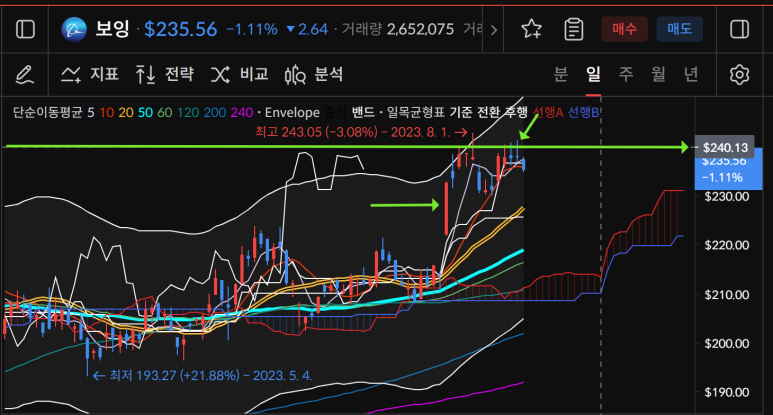
Task: Switch to 년 yearly timeframe
Action: coord(691,74)
